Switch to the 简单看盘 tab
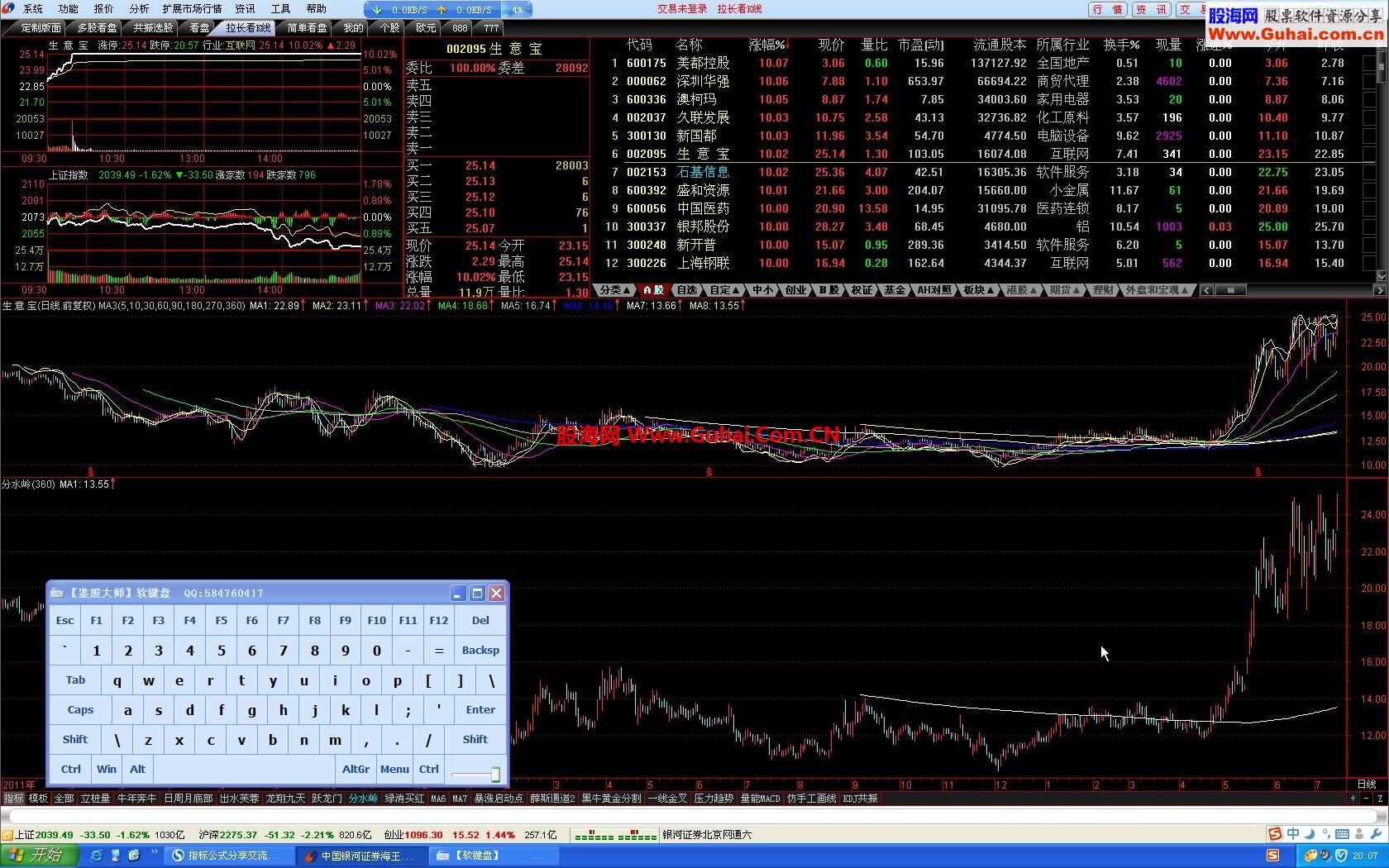 pyautogui.click(x=307, y=27)
